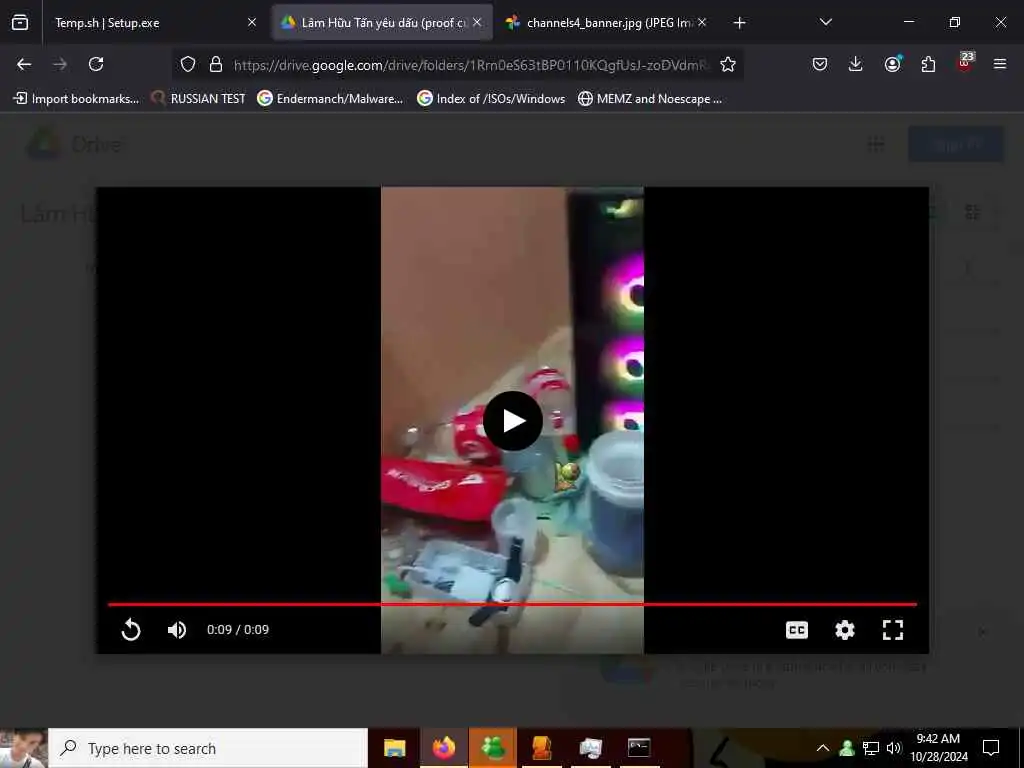Open the RUSSIAN TEST bookmark

tap(199, 99)
